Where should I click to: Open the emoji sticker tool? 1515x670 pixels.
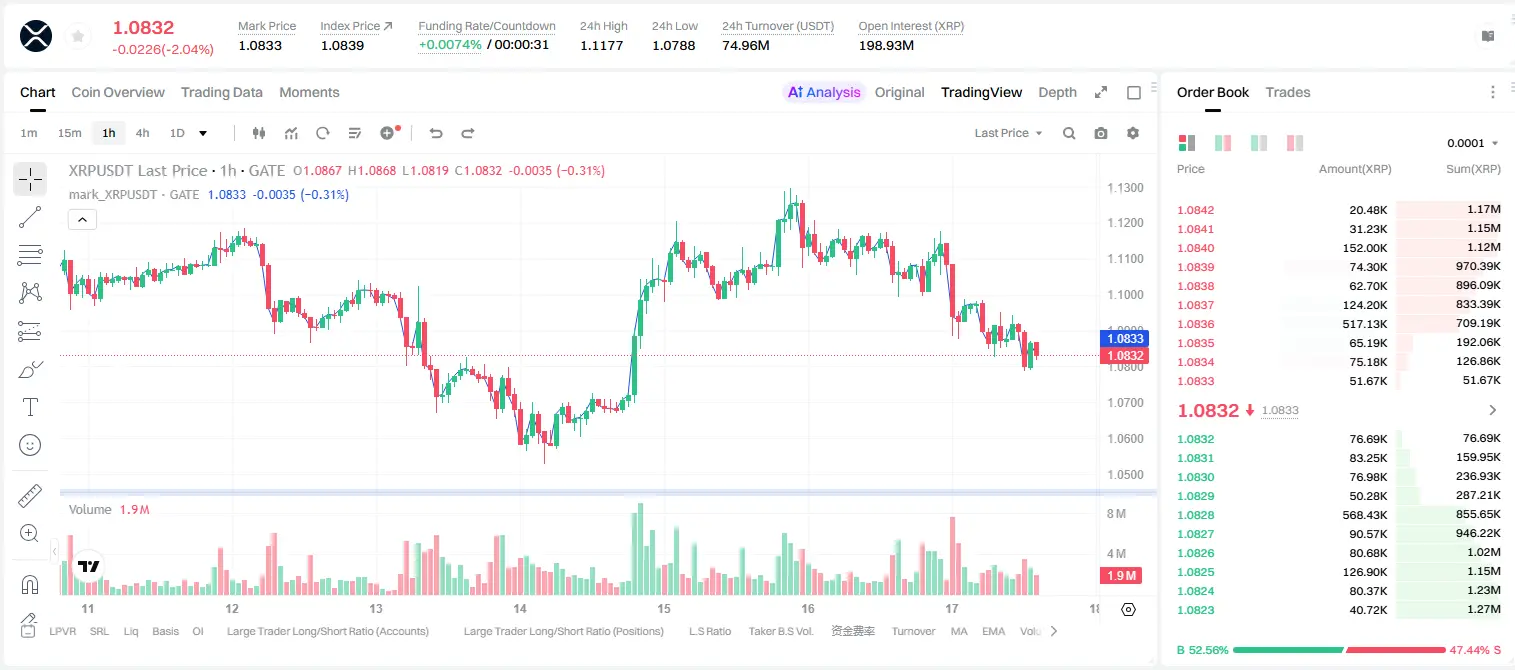pyautogui.click(x=30, y=445)
